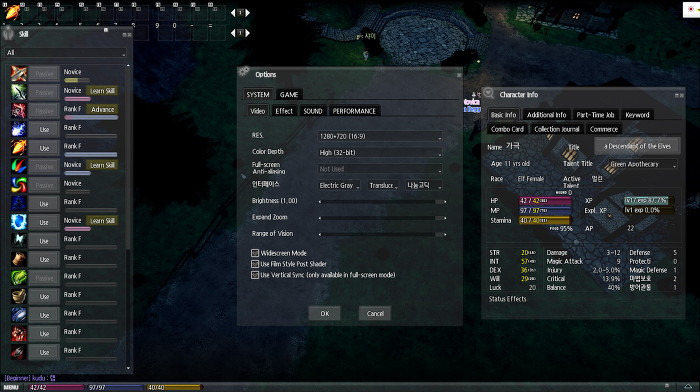The image size is (700, 392).
Task: Open the Combo Card tab
Action: pyautogui.click(x=507, y=129)
